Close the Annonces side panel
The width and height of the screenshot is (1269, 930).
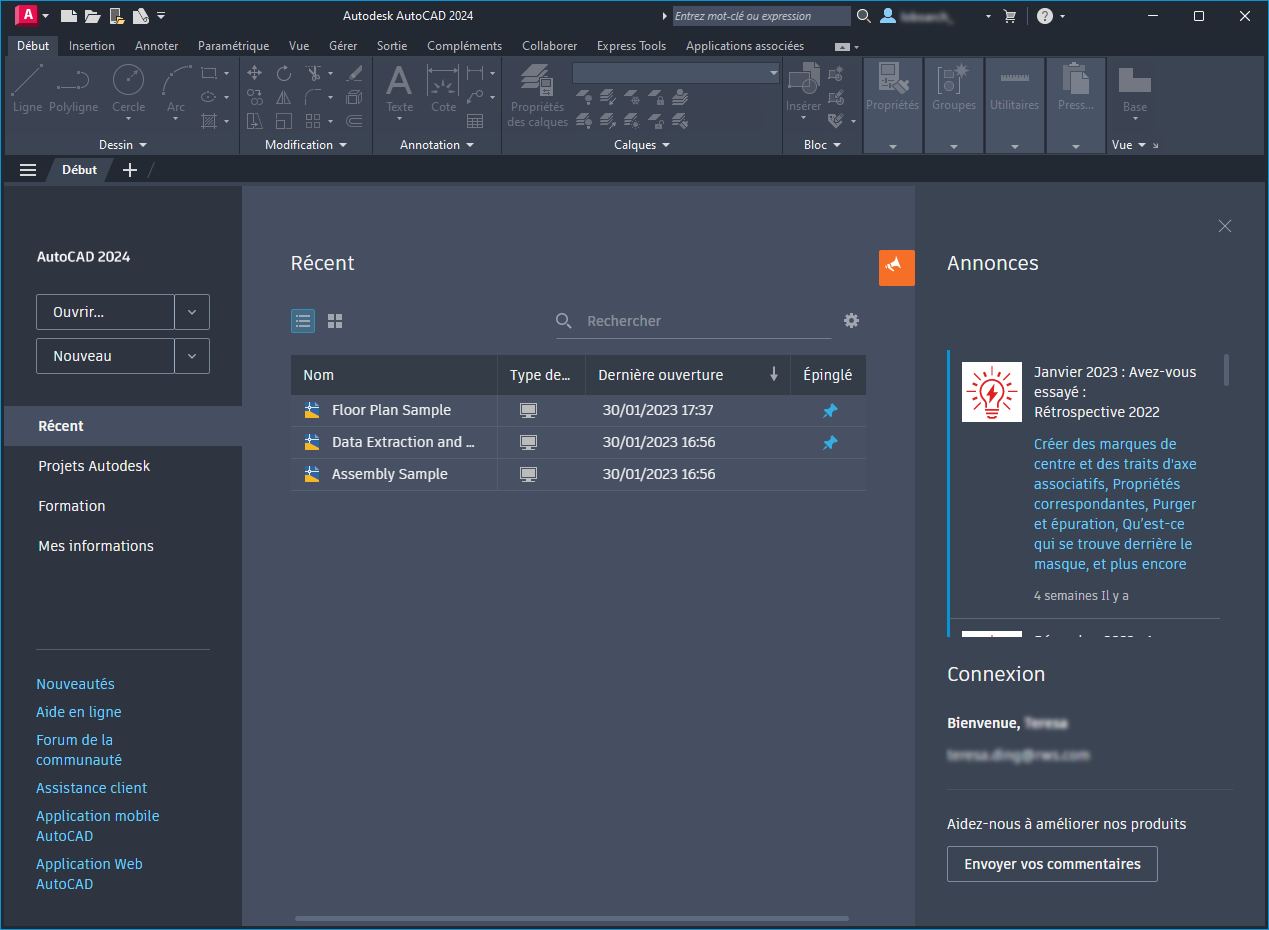(1225, 226)
